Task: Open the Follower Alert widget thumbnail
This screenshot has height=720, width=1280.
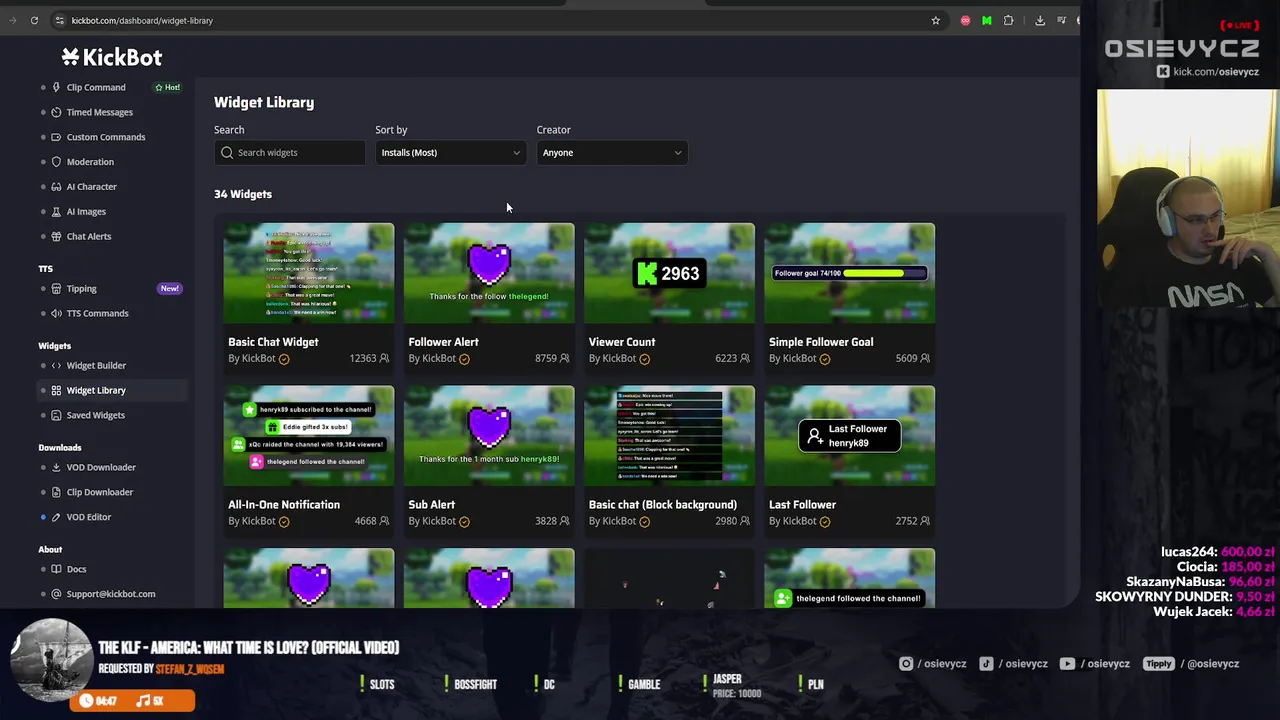Action: point(489,273)
